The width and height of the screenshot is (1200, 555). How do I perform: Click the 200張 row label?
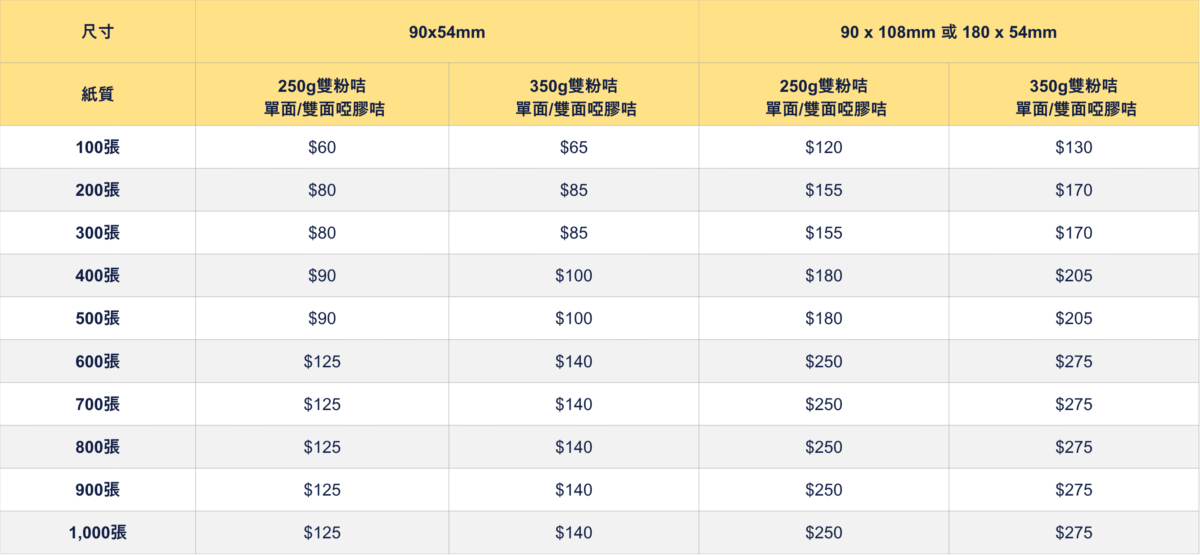(97, 190)
